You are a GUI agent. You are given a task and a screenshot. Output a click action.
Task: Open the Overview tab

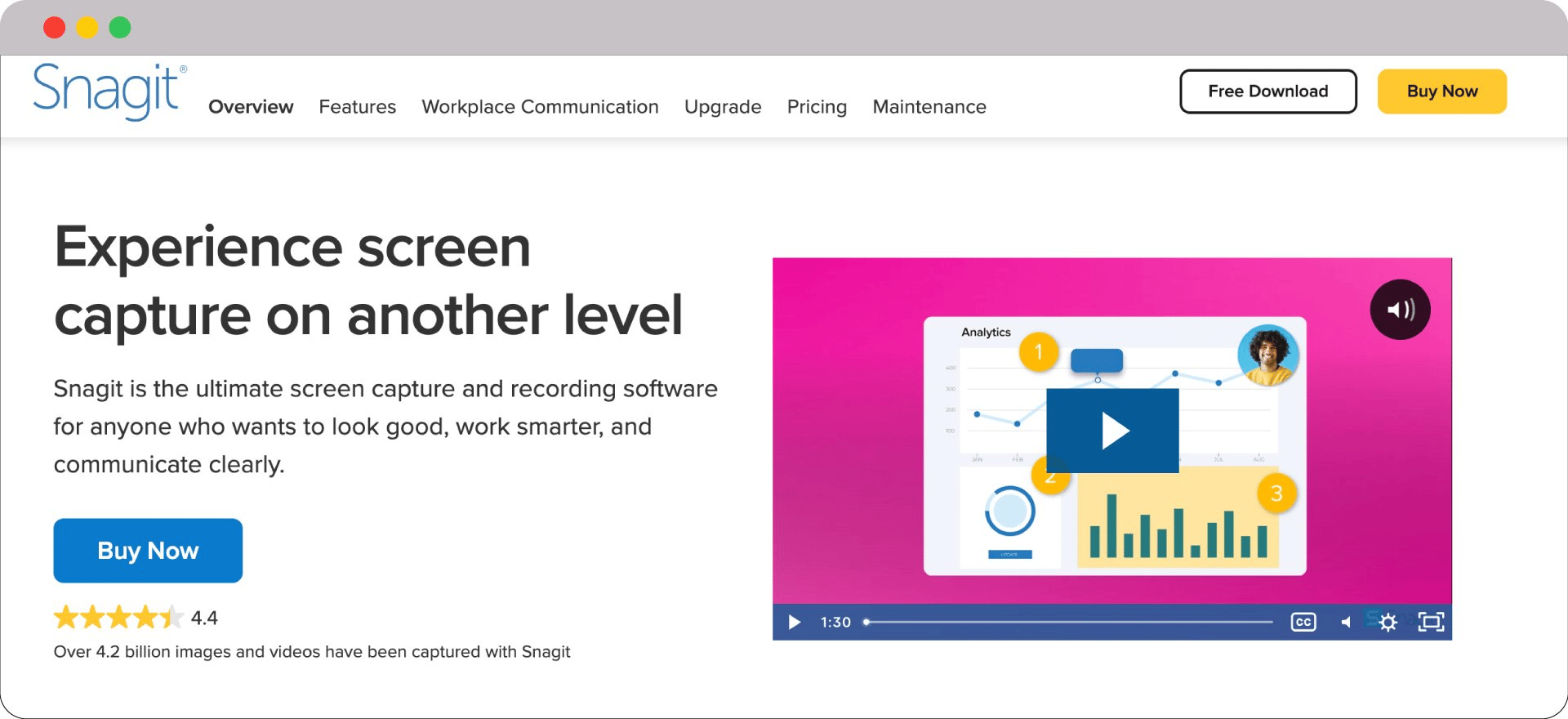click(251, 107)
